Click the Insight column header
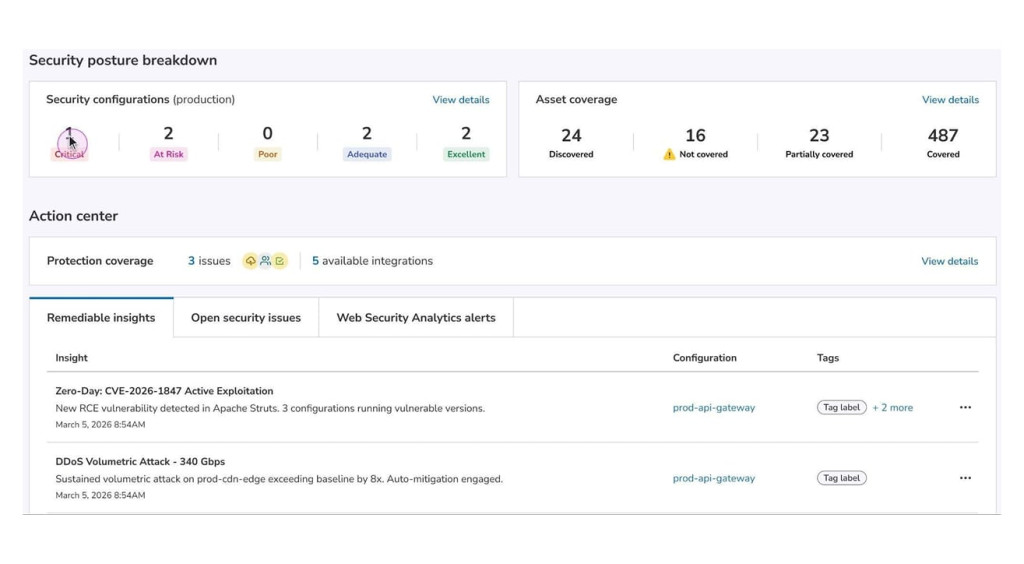This screenshot has height=564, width=1024. coord(71,358)
